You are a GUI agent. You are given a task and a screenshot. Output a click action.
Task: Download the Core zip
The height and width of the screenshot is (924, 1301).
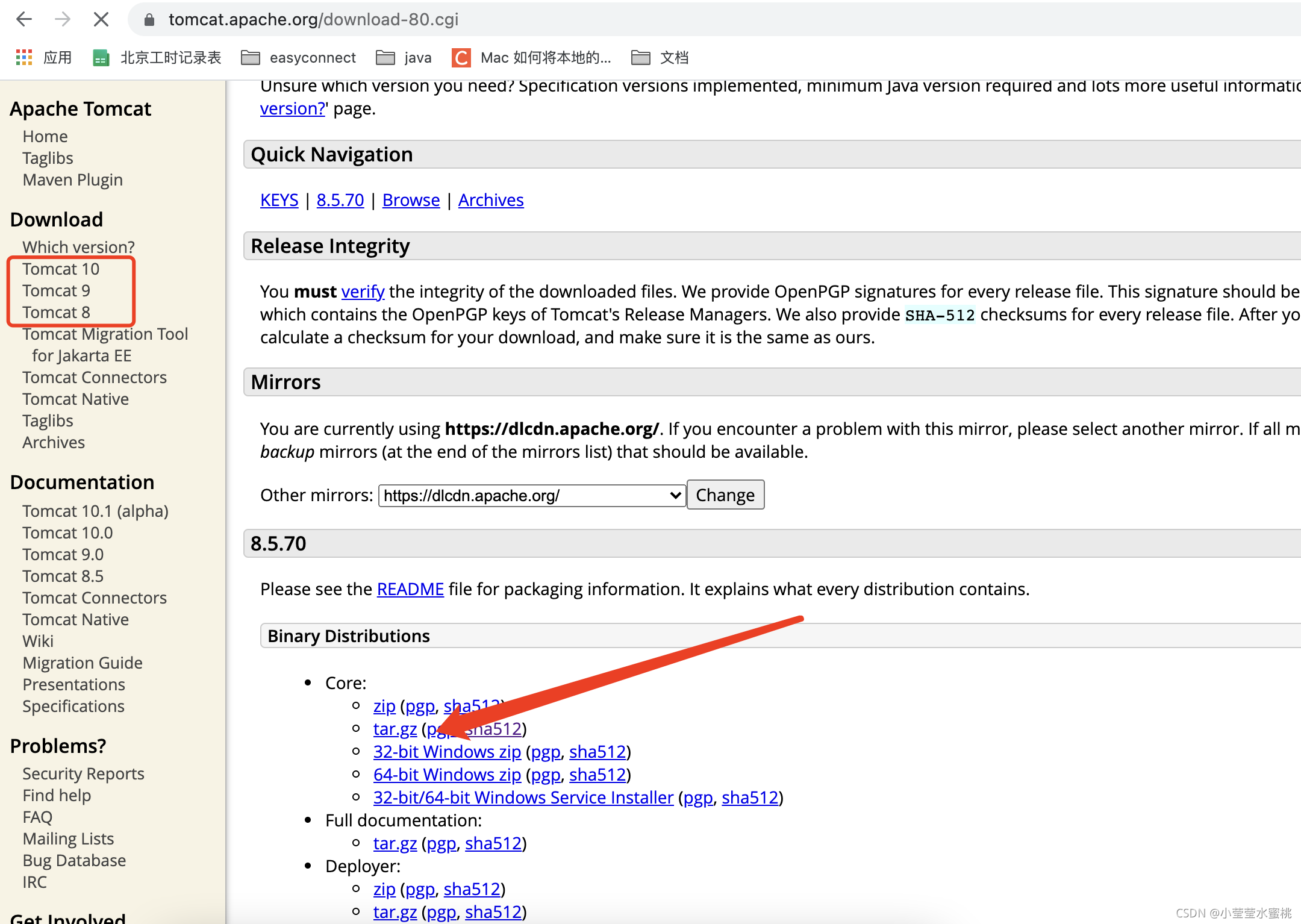(x=384, y=706)
